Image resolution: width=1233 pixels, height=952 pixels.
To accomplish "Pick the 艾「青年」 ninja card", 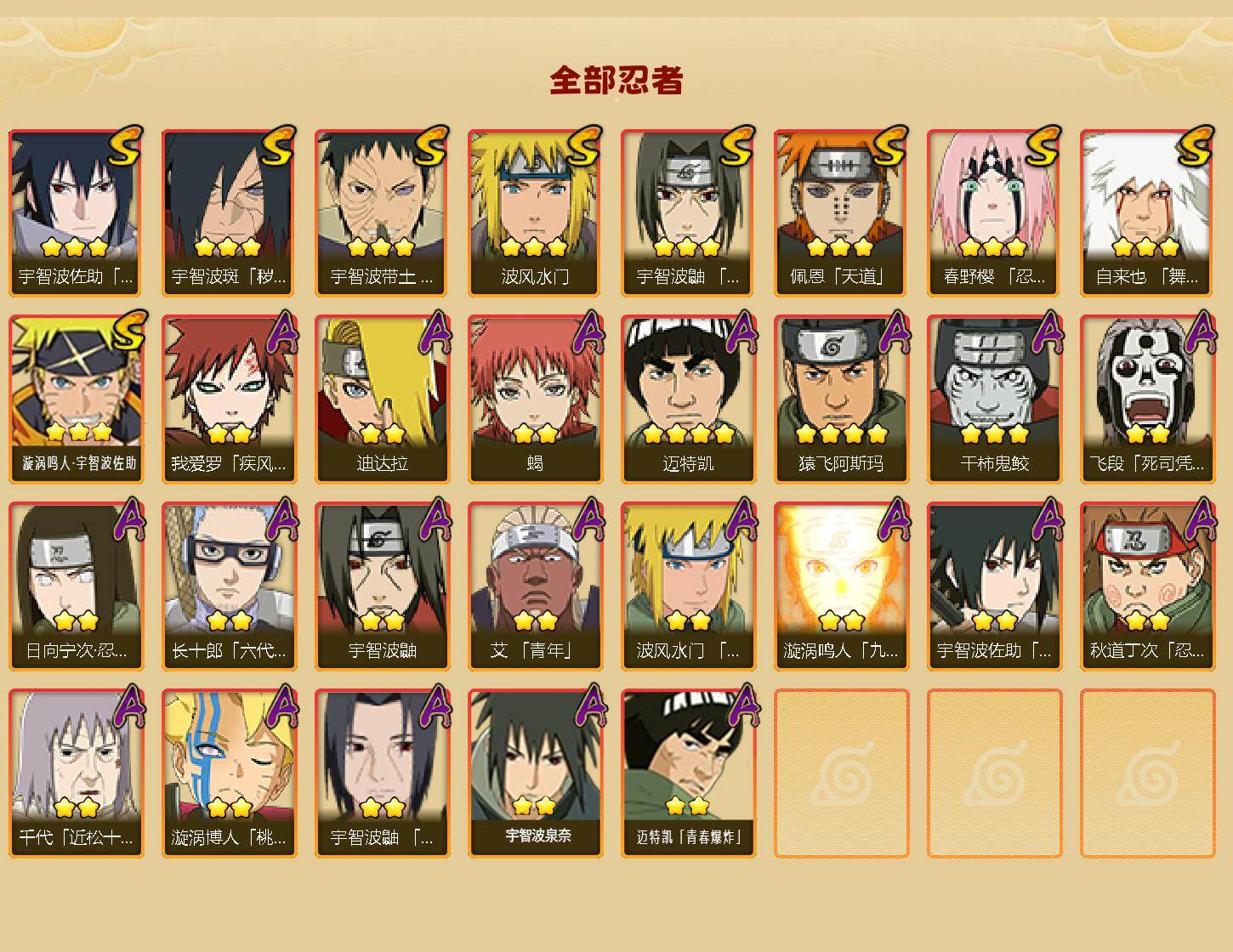I will click(535, 586).
